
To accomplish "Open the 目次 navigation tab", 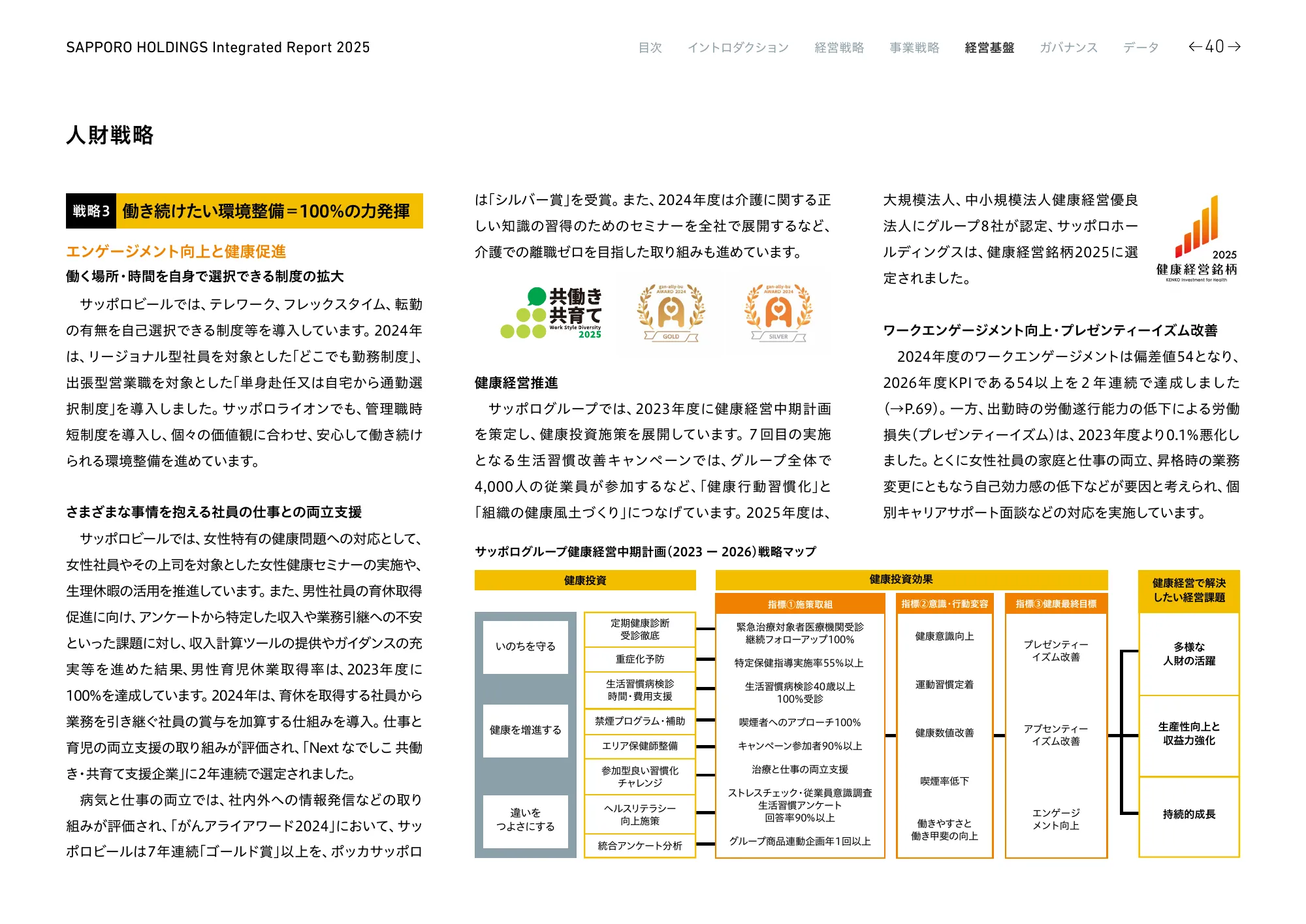I will (650, 48).
